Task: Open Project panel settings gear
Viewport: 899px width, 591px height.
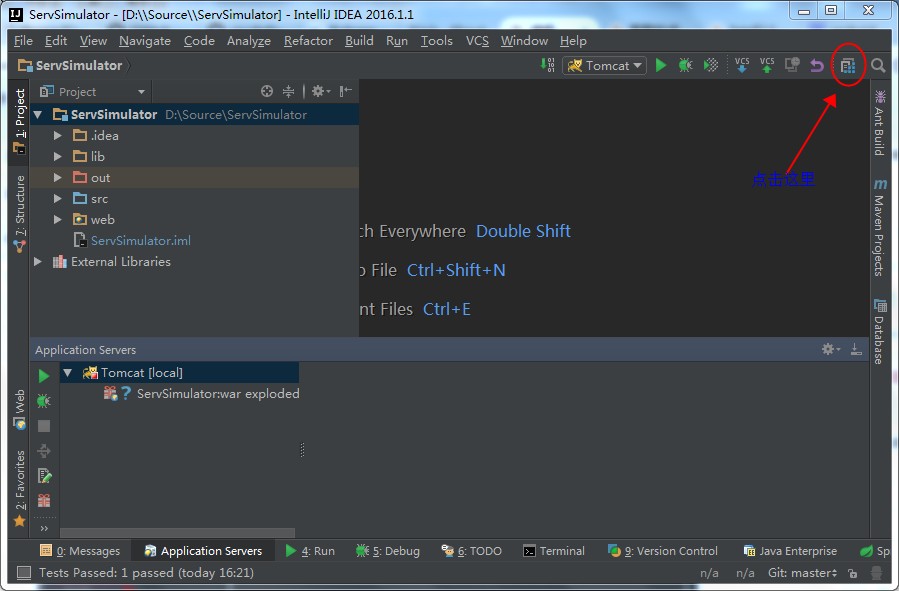Action: [320, 91]
